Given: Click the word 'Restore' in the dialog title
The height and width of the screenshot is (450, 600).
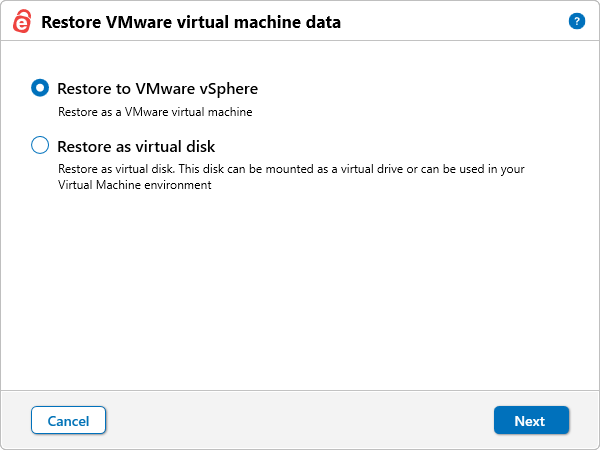Looking at the screenshot, I should click(71, 22).
